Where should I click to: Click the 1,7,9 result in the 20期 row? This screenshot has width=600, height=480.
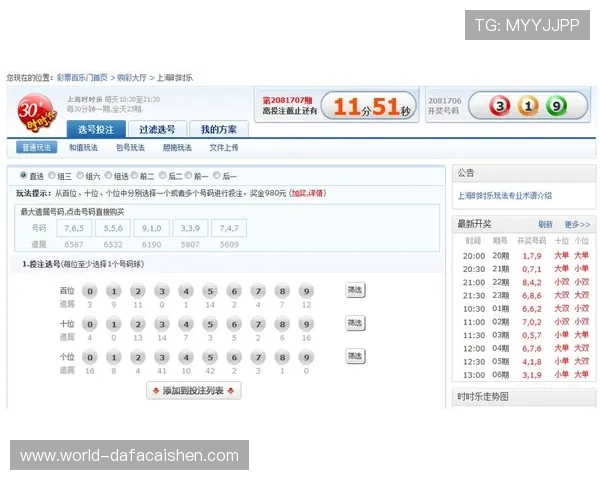tap(532, 256)
